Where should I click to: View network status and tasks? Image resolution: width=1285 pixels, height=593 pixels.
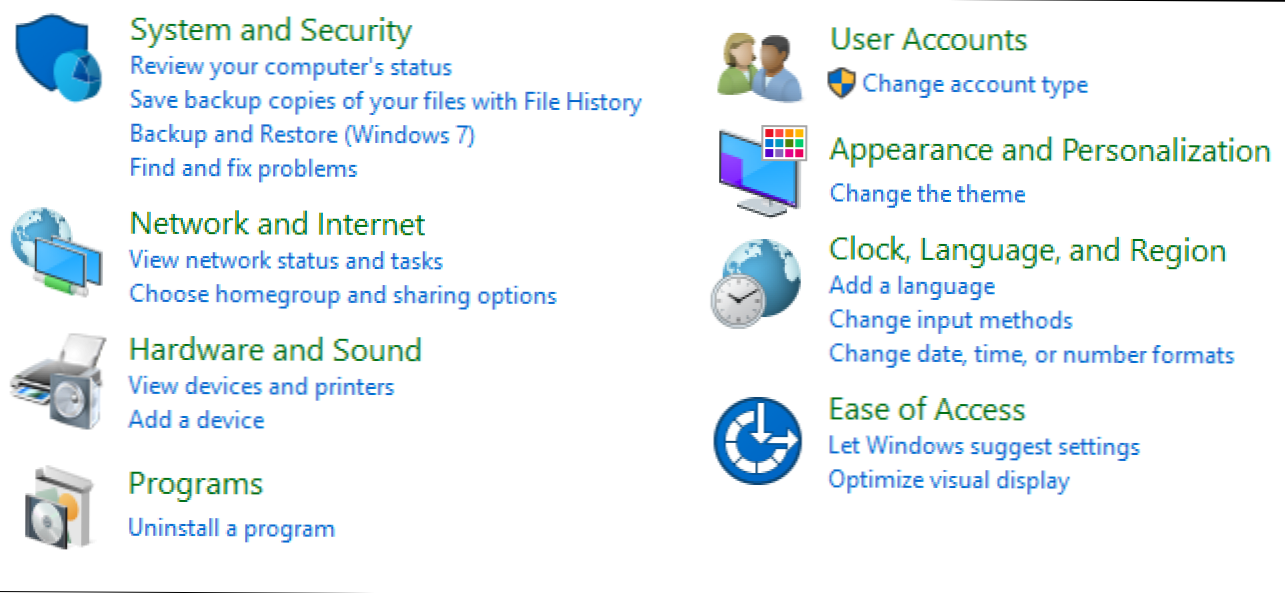pos(286,261)
